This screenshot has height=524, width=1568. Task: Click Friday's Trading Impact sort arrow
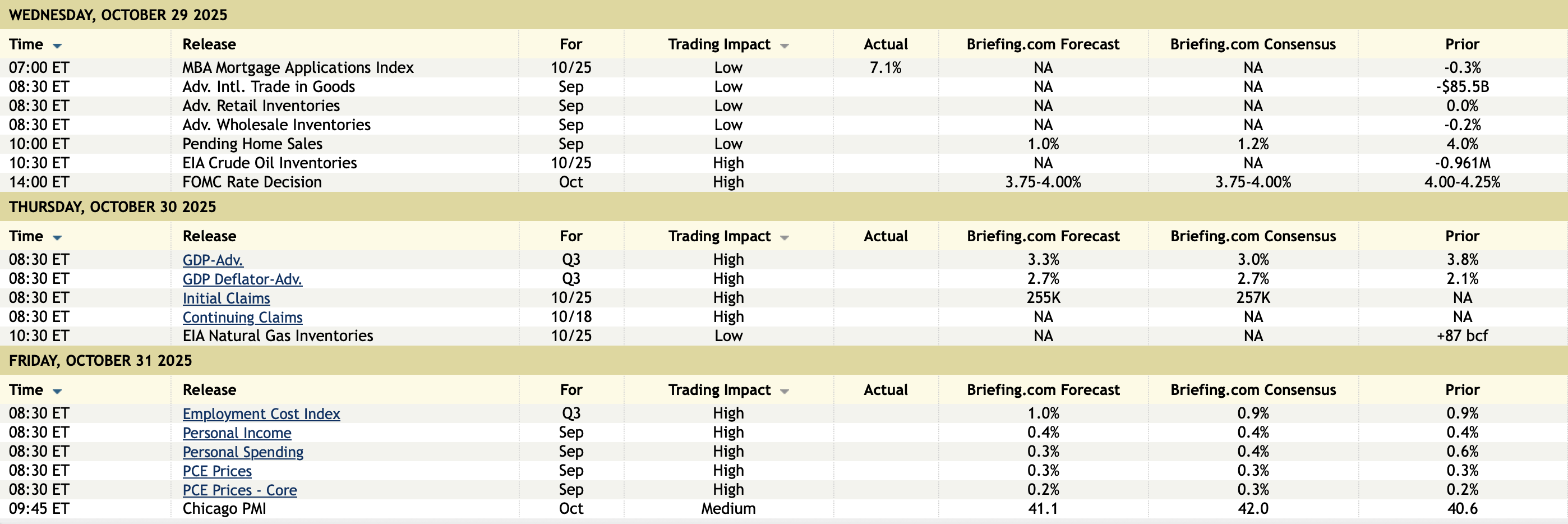784,392
